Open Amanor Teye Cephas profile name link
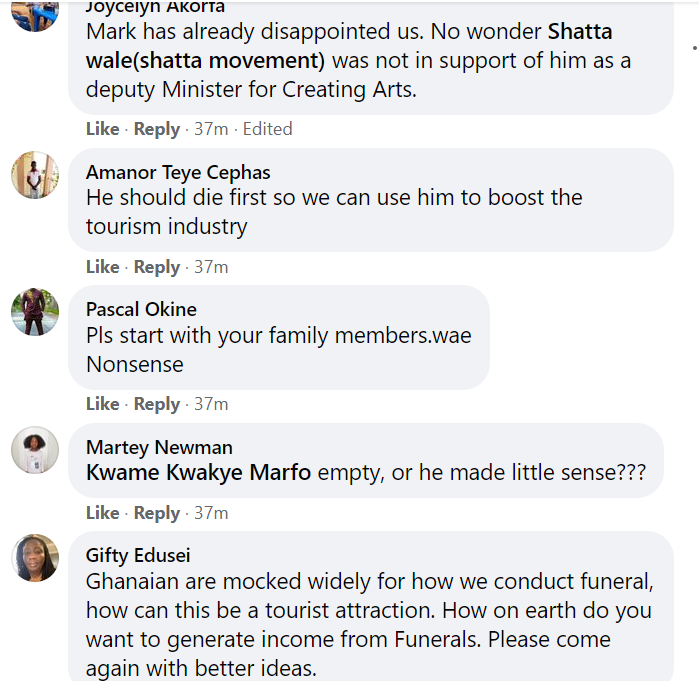Viewport: 699px width, 681px height. (178, 172)
